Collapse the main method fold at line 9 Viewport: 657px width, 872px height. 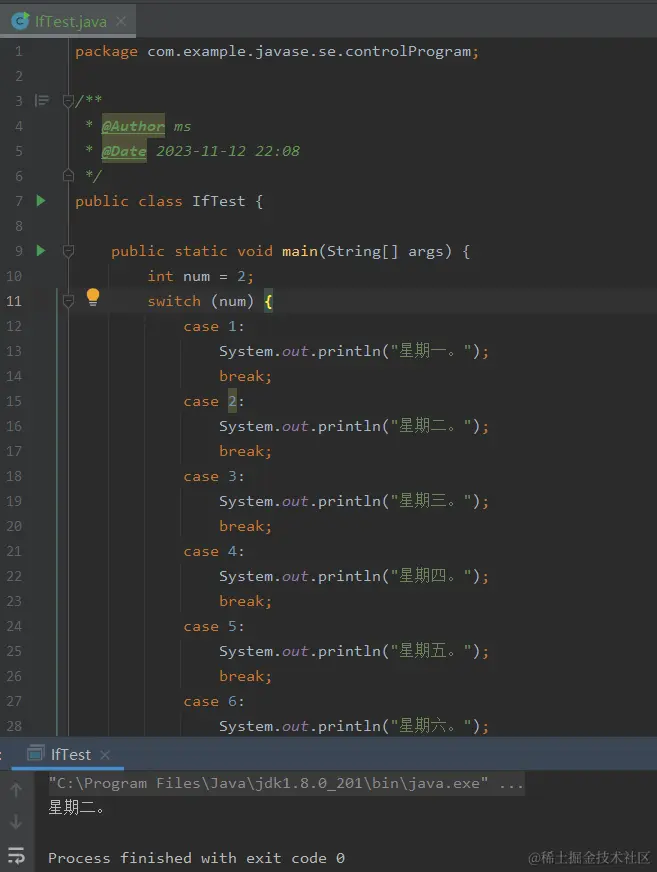68,251
